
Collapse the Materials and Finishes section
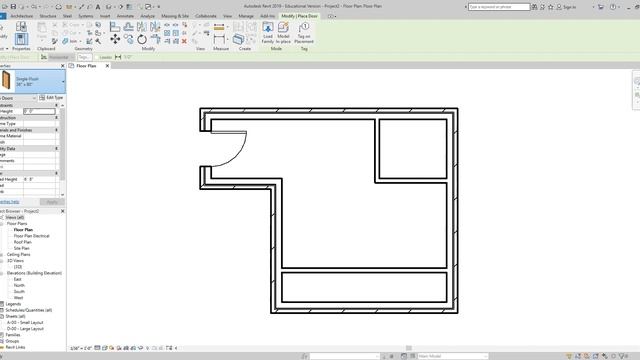point(56,130)
